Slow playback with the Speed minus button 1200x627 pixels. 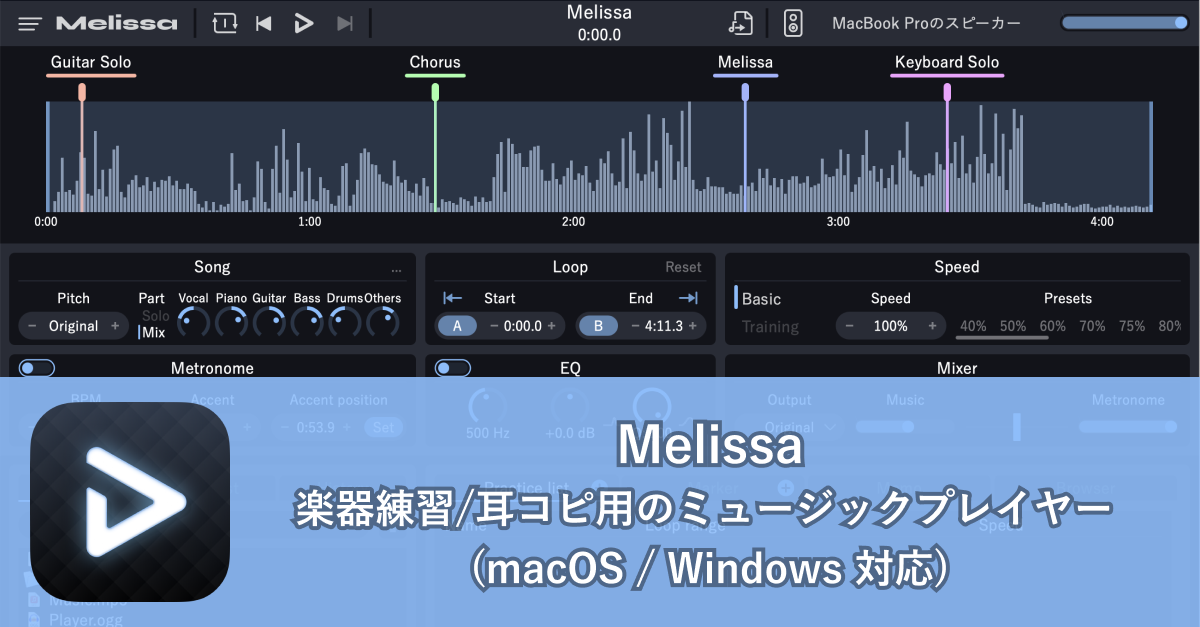[x=850, y=326]
